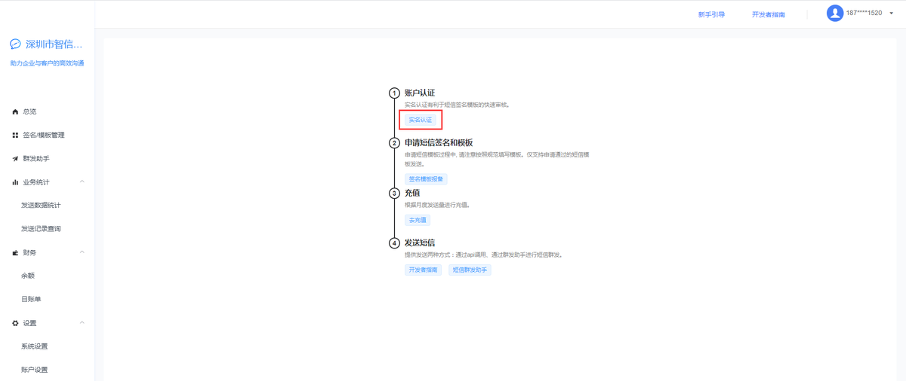Click the 去充值 button
Viewport: 906px width, 381px height.
coord(417,220)
